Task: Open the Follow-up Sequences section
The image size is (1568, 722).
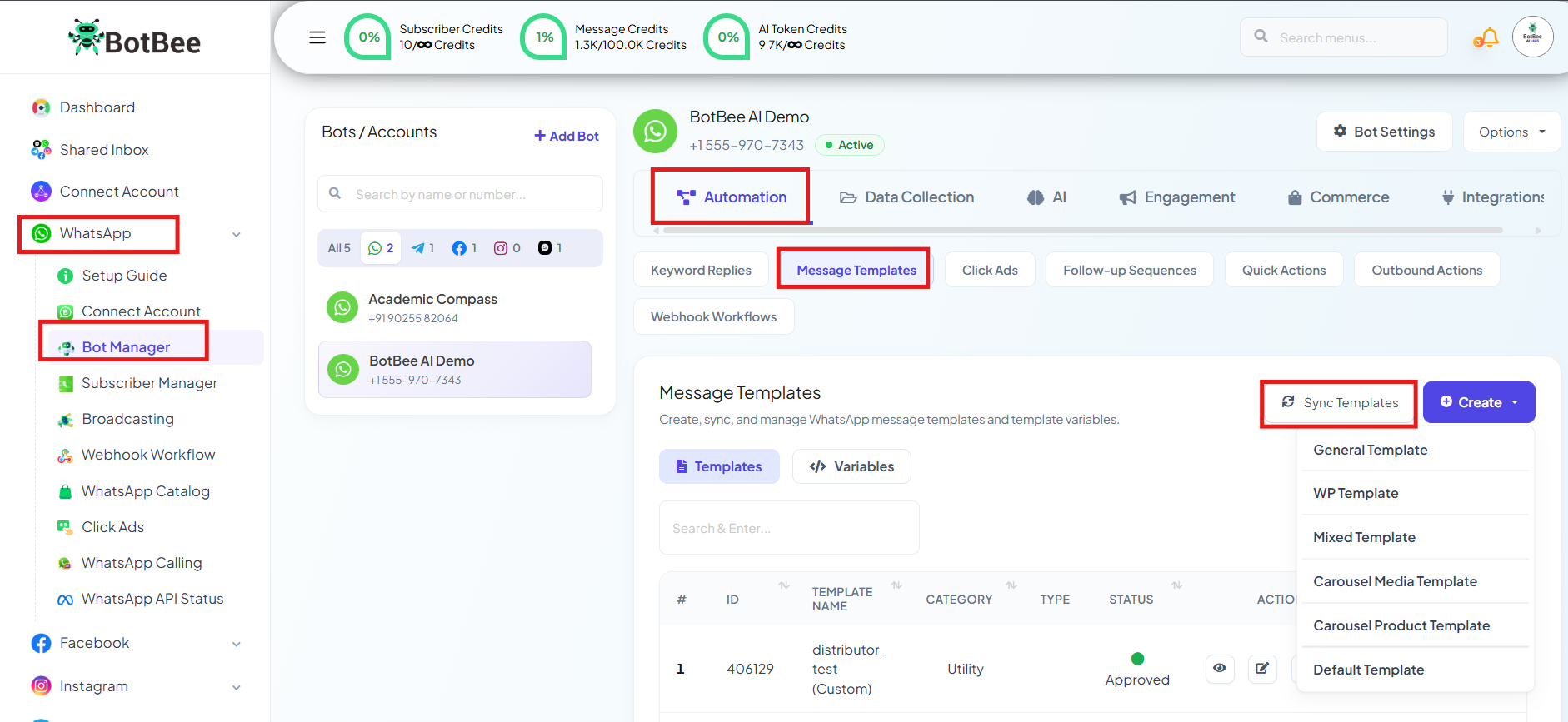Action: click(1129, 270)
